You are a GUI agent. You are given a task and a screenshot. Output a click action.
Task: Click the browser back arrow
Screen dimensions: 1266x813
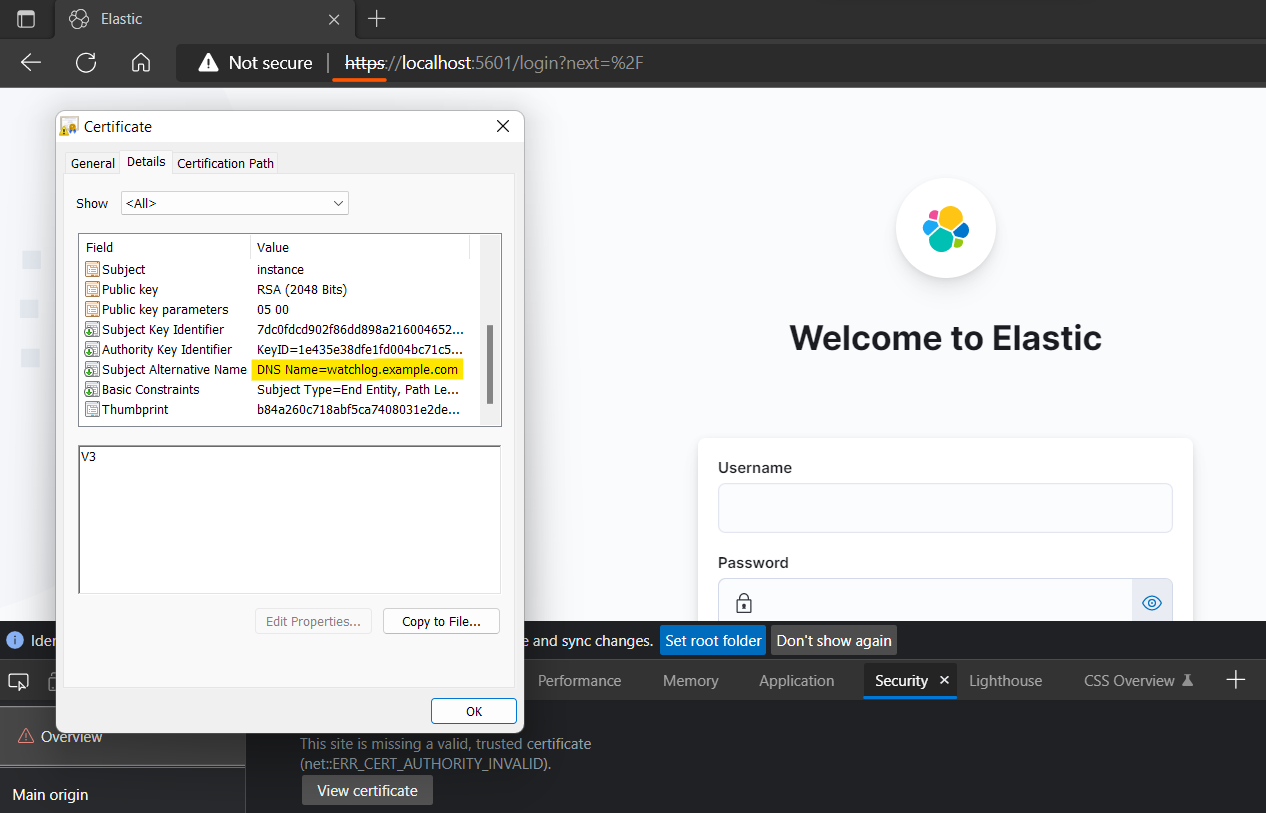(31, 62)
